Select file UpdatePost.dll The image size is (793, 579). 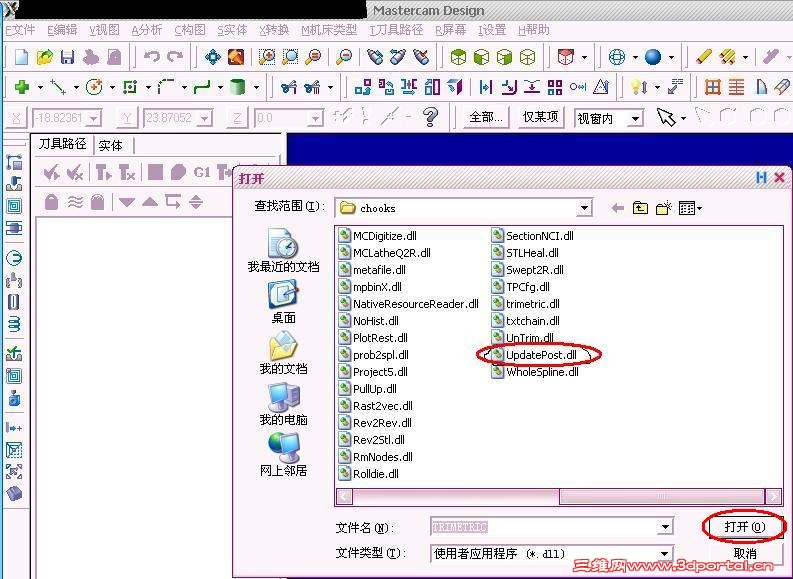tap(534, 355)
